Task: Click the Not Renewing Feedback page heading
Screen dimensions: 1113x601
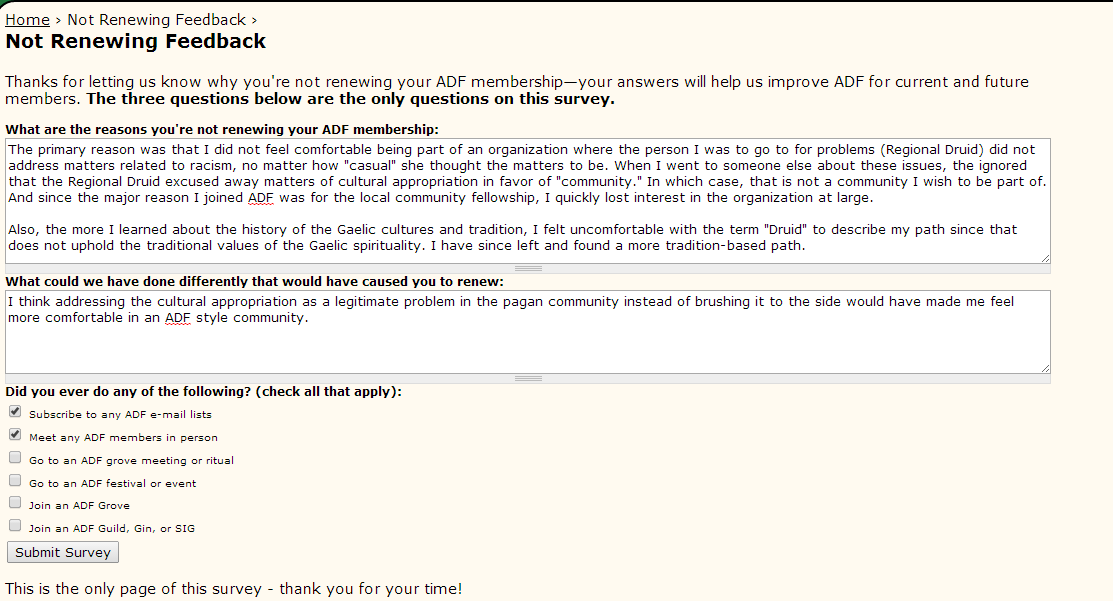Action: click(136, 41)
